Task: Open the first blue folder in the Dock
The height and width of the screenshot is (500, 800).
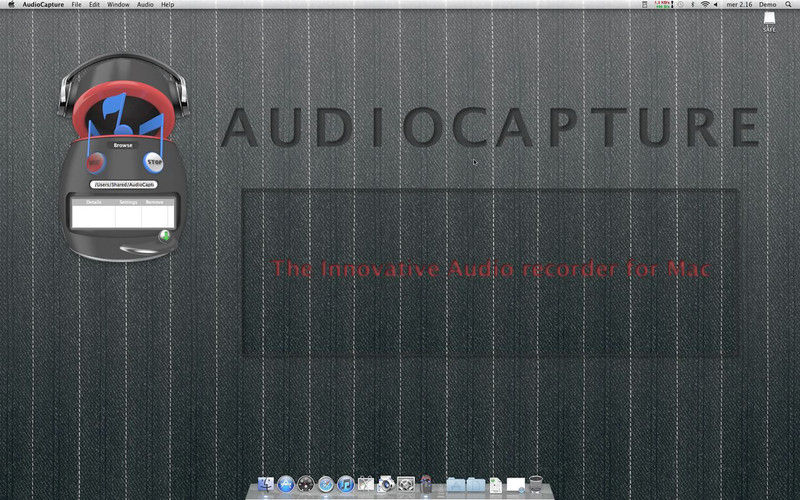Action: (456, 485)
